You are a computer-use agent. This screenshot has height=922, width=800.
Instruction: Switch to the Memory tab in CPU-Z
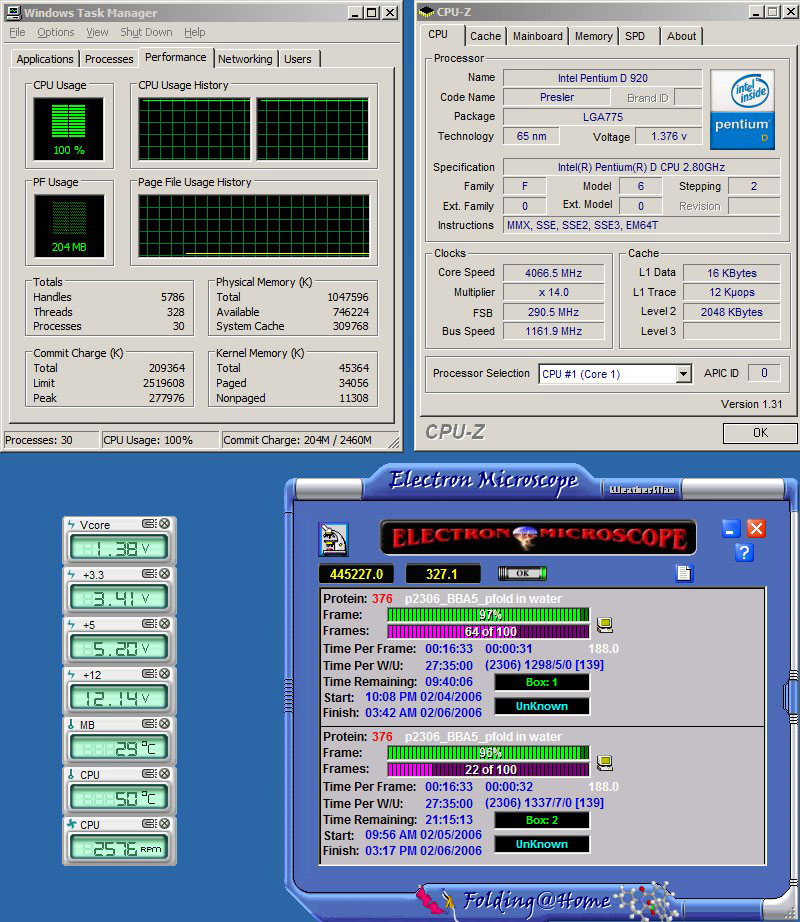coord(594,36)
